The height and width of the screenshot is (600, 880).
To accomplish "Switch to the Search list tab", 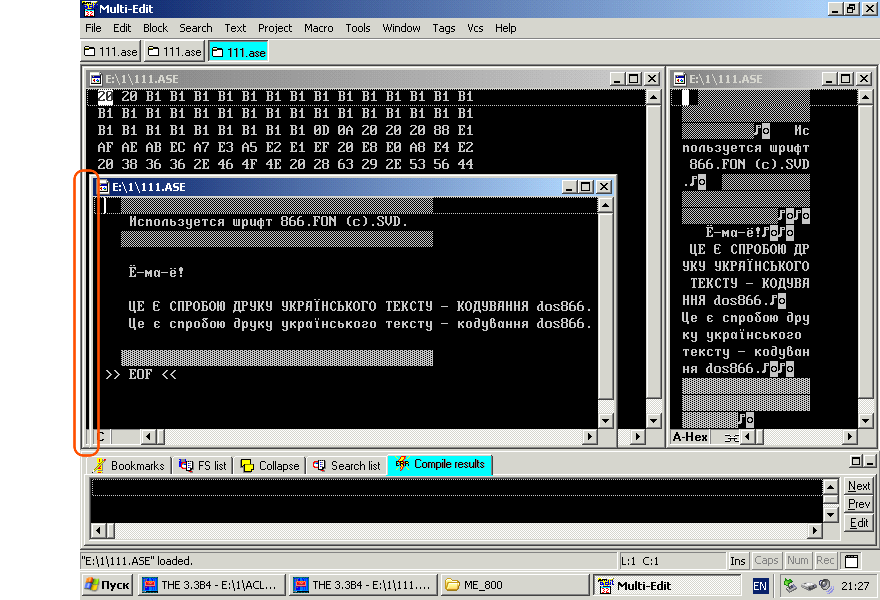I will pos(347,465).
